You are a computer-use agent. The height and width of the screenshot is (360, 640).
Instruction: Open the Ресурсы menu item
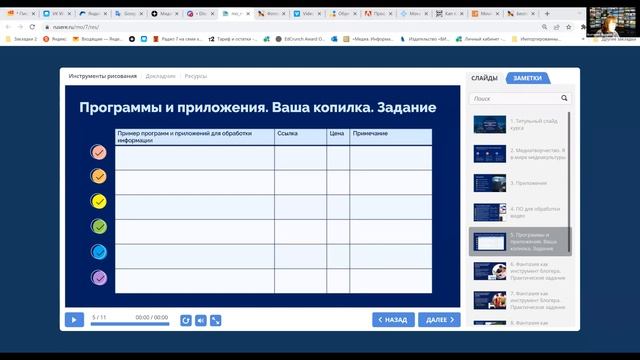click(196, 76)
